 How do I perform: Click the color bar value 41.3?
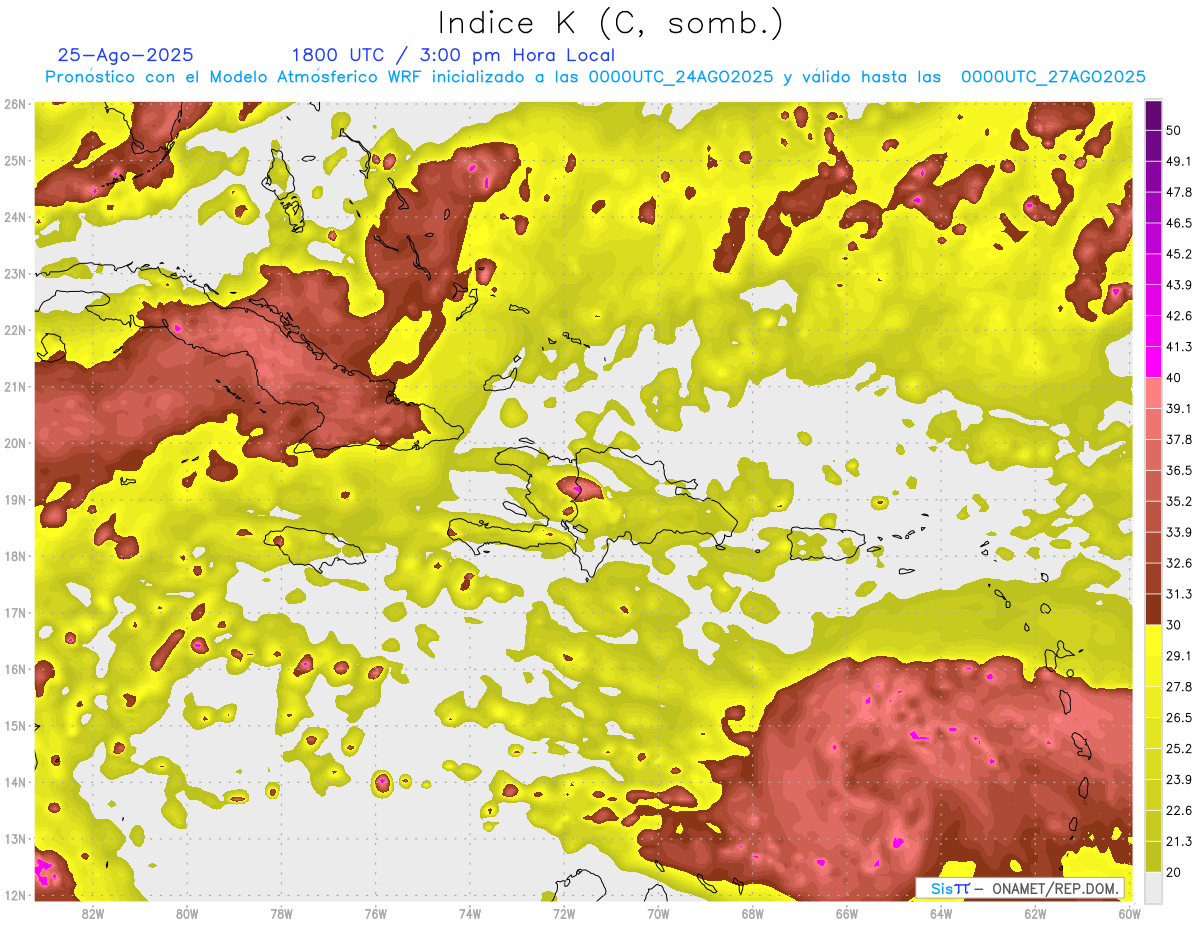pos(1179,347)
